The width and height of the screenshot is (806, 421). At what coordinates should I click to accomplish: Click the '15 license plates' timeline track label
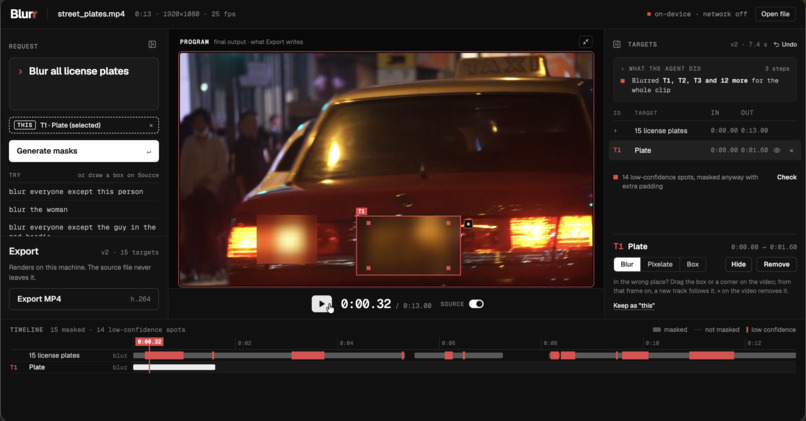pos(54,355)
